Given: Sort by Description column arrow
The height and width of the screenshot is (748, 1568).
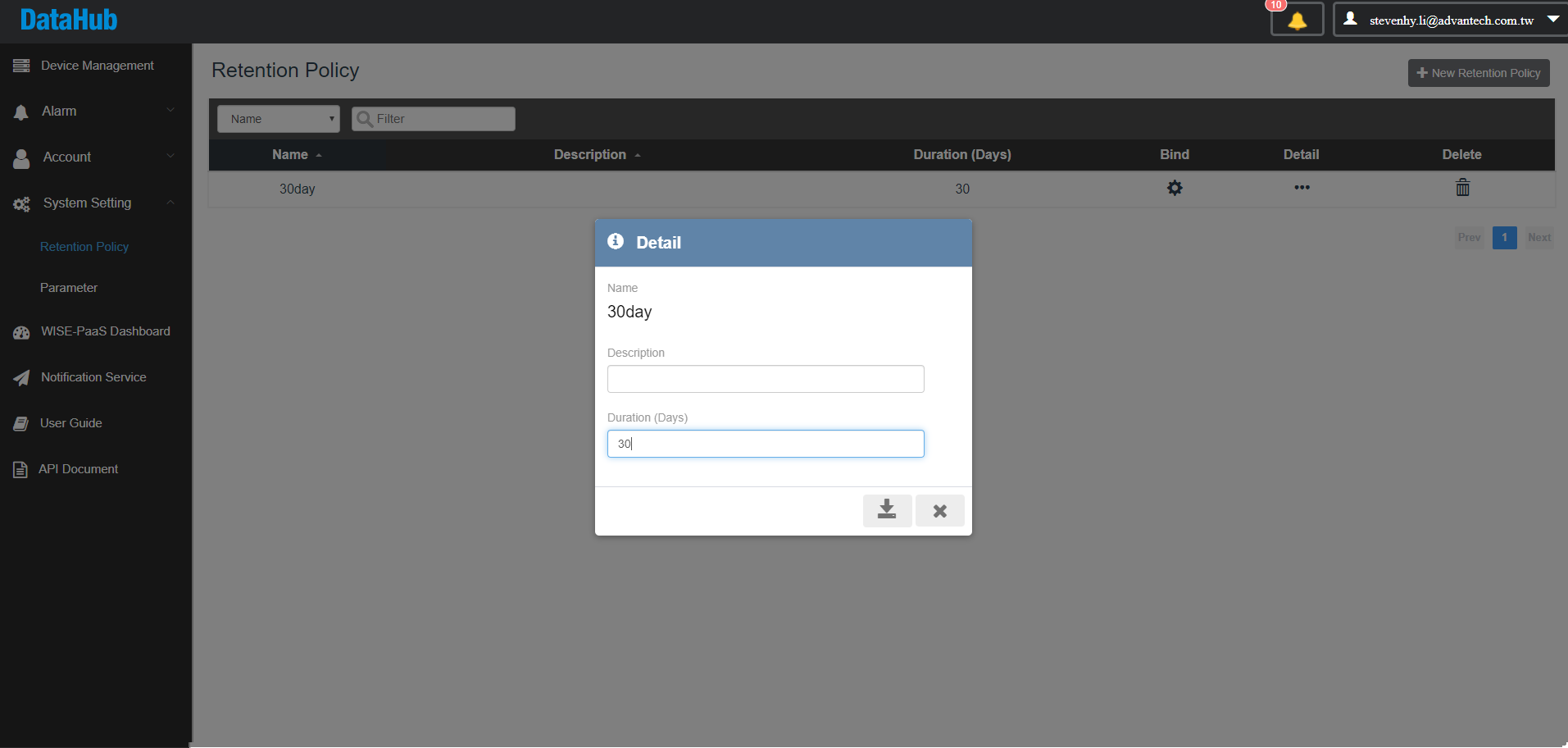Looking at the screenshot, I should click(x=637, y=155).
